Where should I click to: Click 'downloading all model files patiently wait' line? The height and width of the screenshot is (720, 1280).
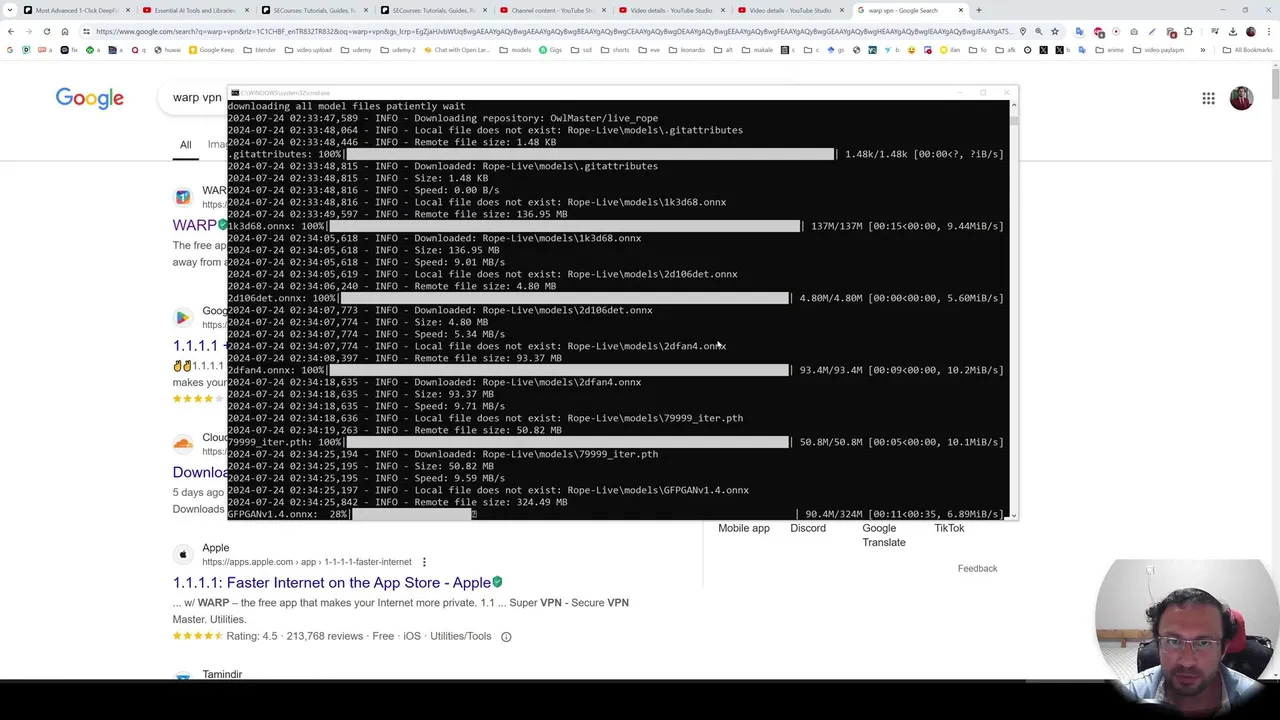click(346, 106)
